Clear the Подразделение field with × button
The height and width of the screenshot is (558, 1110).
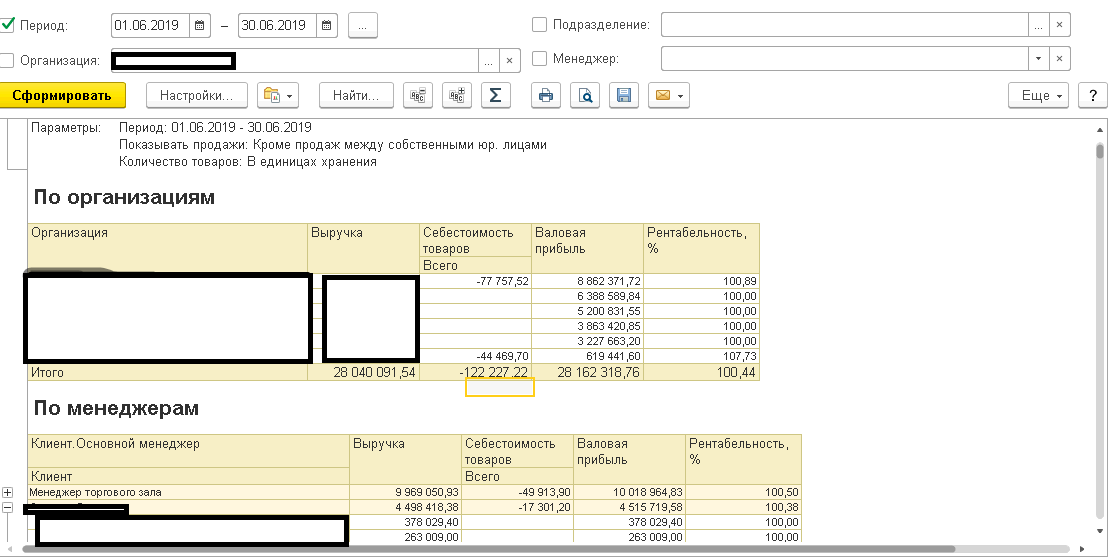pyautogui.click(x=1060, y=25)
